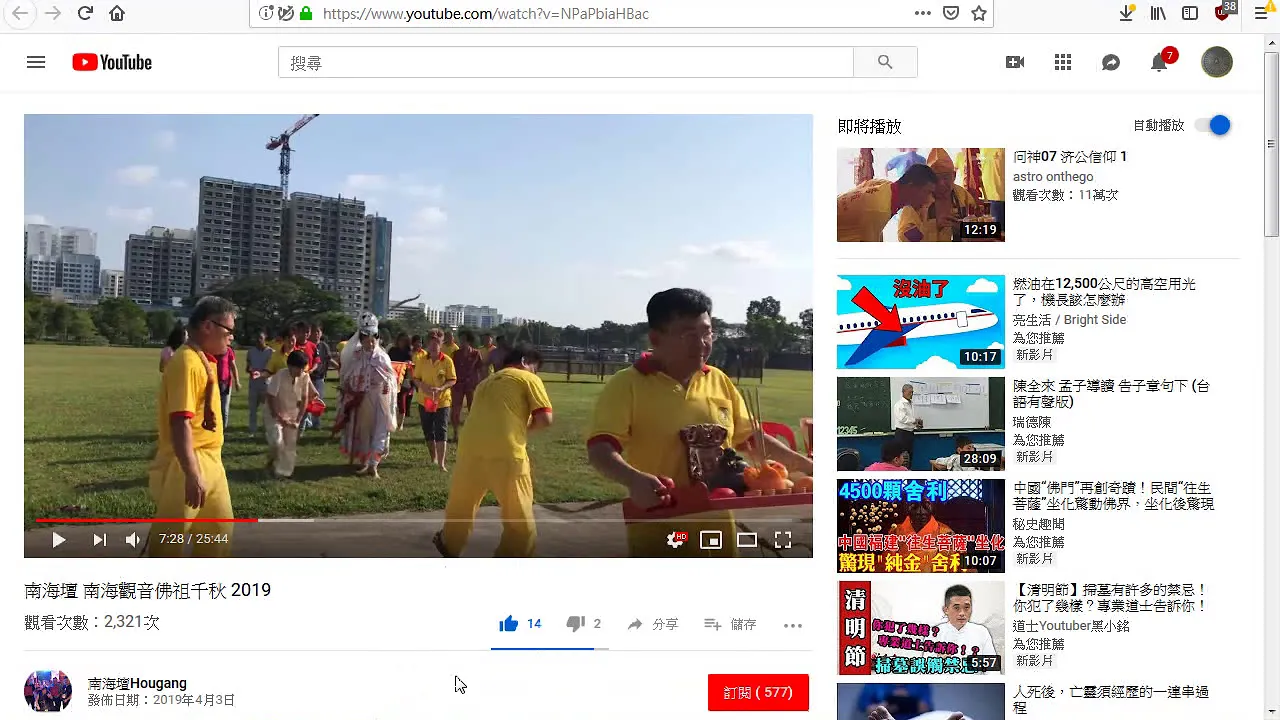Reload the page in browser
This screenshot has width=1280, height=720.
[85, 13]
